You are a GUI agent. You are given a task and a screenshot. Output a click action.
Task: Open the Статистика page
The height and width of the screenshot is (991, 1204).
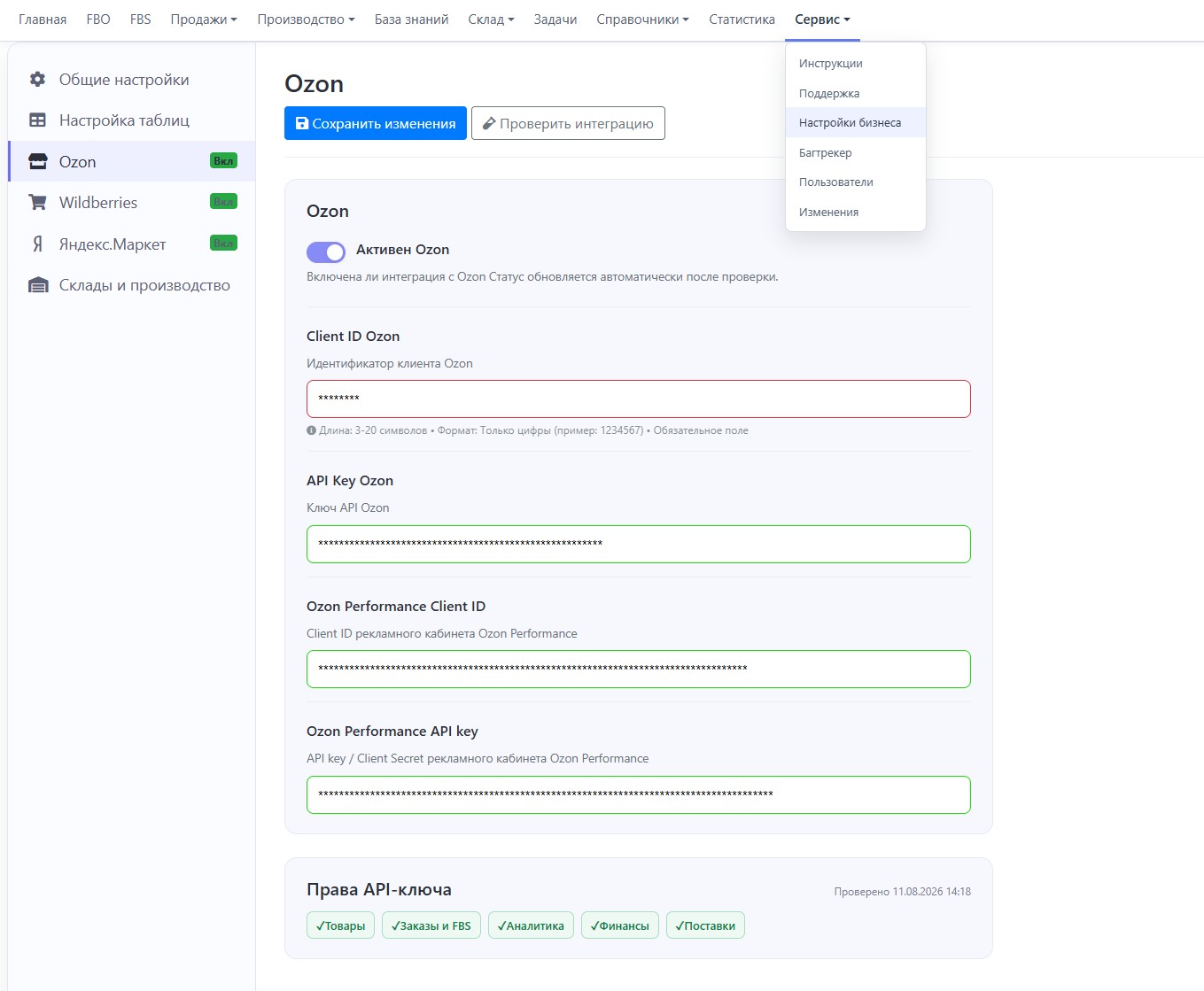click(x=742, y=19)
